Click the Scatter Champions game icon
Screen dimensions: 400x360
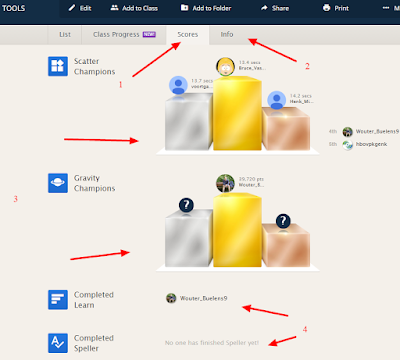pos(58,66)
